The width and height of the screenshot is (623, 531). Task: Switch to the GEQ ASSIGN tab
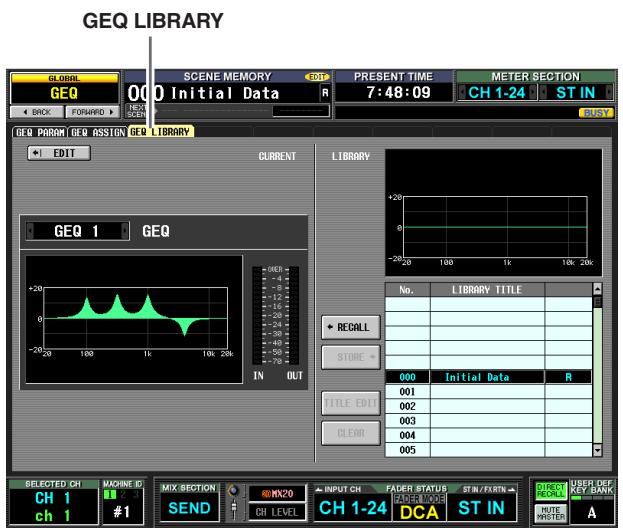click(98, 132)
